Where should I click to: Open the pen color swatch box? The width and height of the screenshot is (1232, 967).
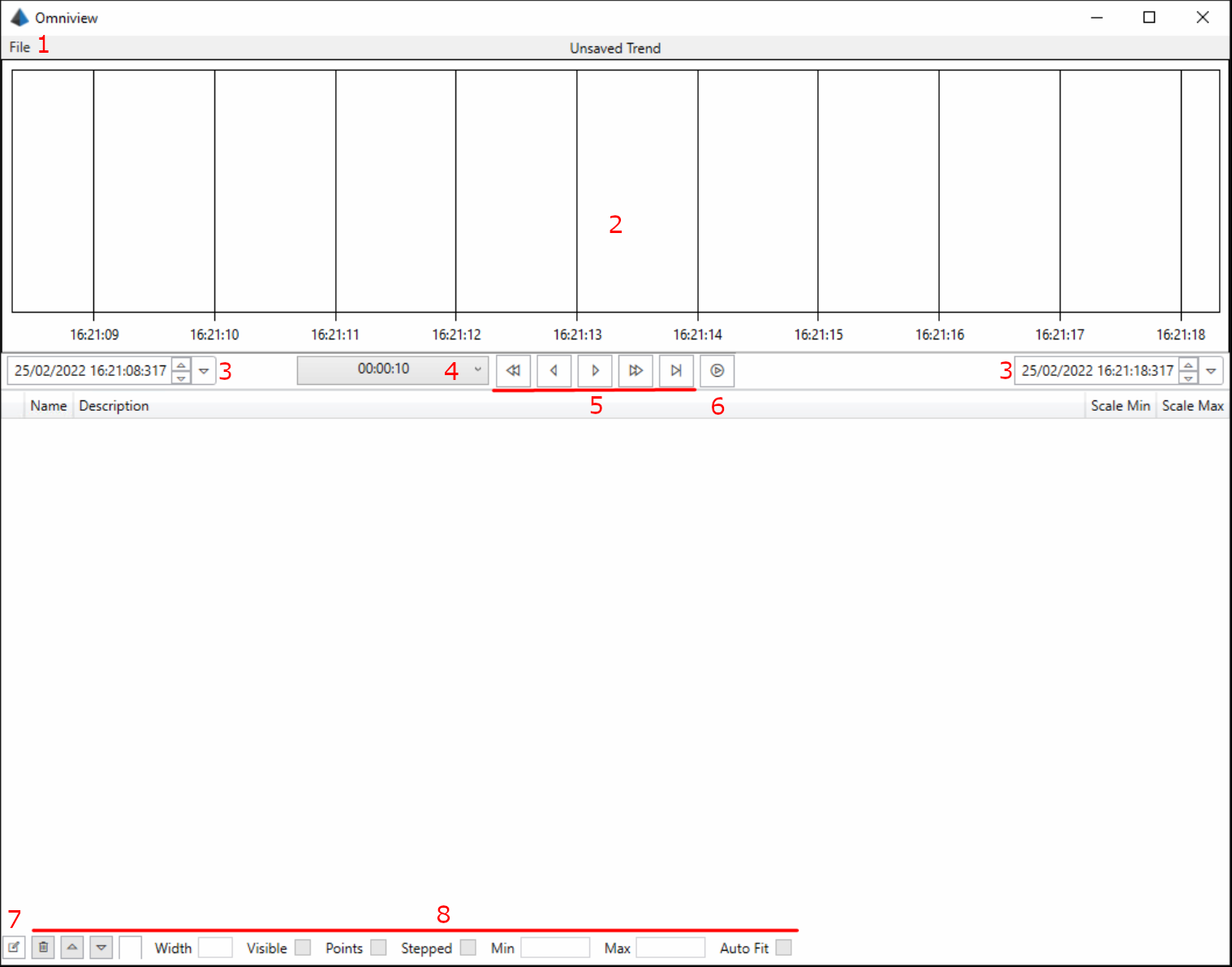(x=131, y=948)
